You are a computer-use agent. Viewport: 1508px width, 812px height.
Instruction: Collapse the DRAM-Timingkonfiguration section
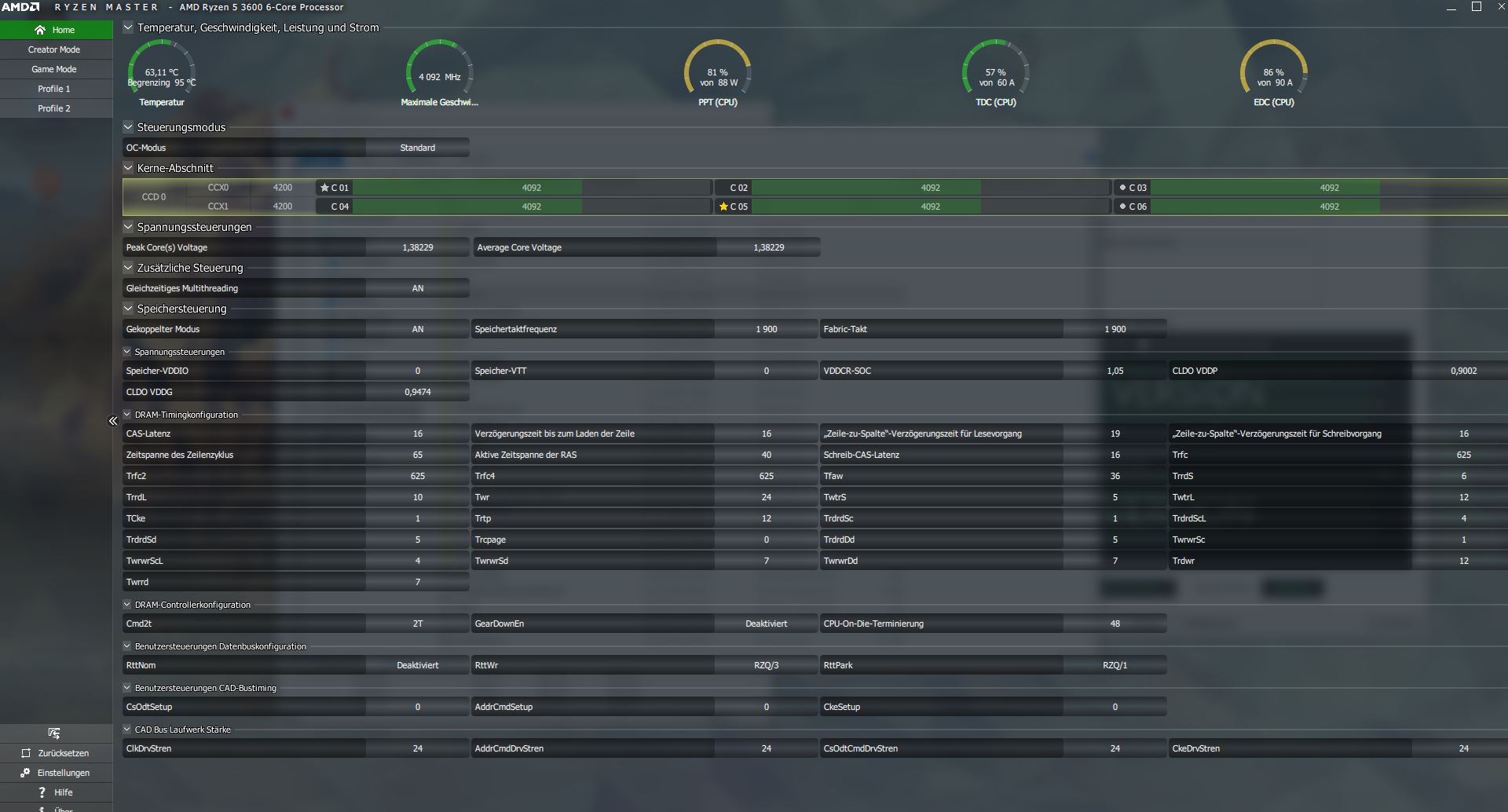(x=127, y=414)
